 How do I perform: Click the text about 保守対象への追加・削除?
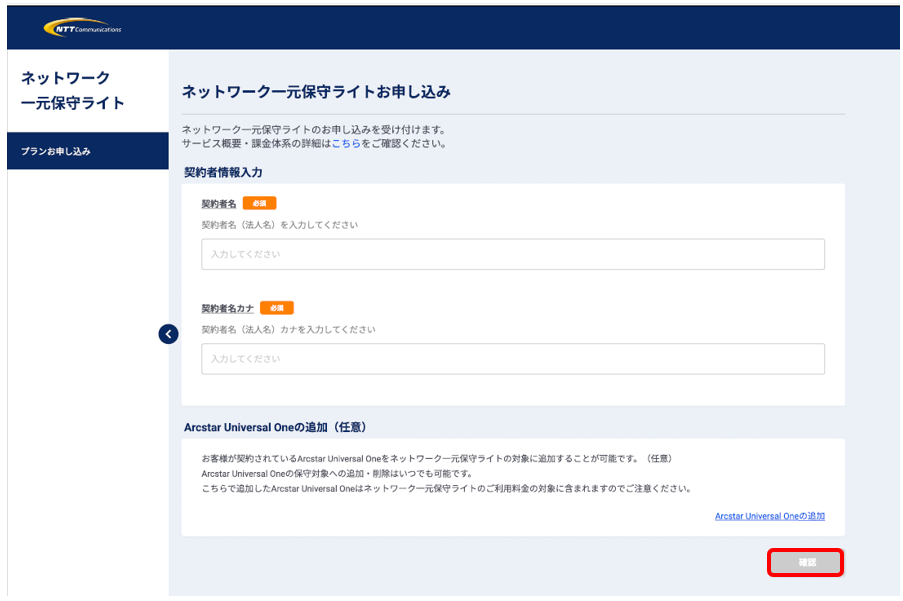[x=337, y=474]
